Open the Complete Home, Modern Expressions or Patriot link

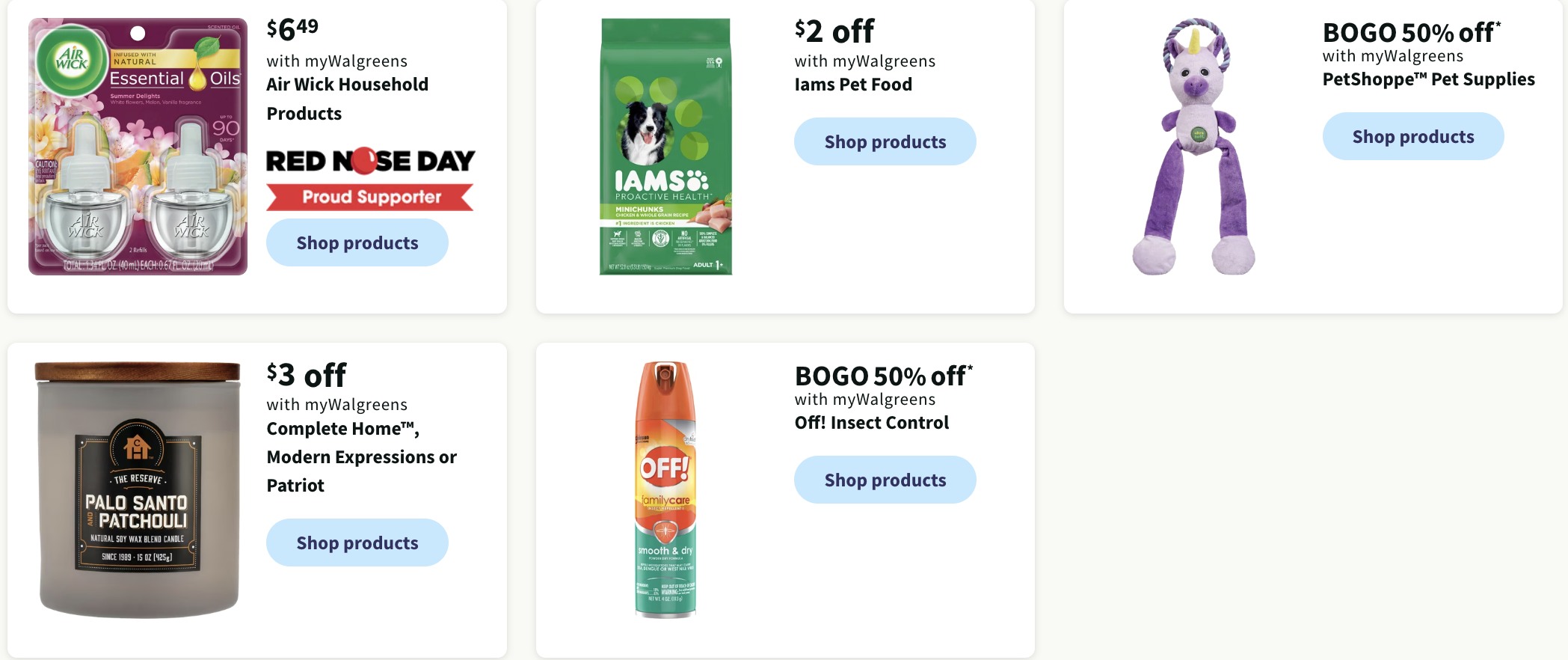[361, 456]
